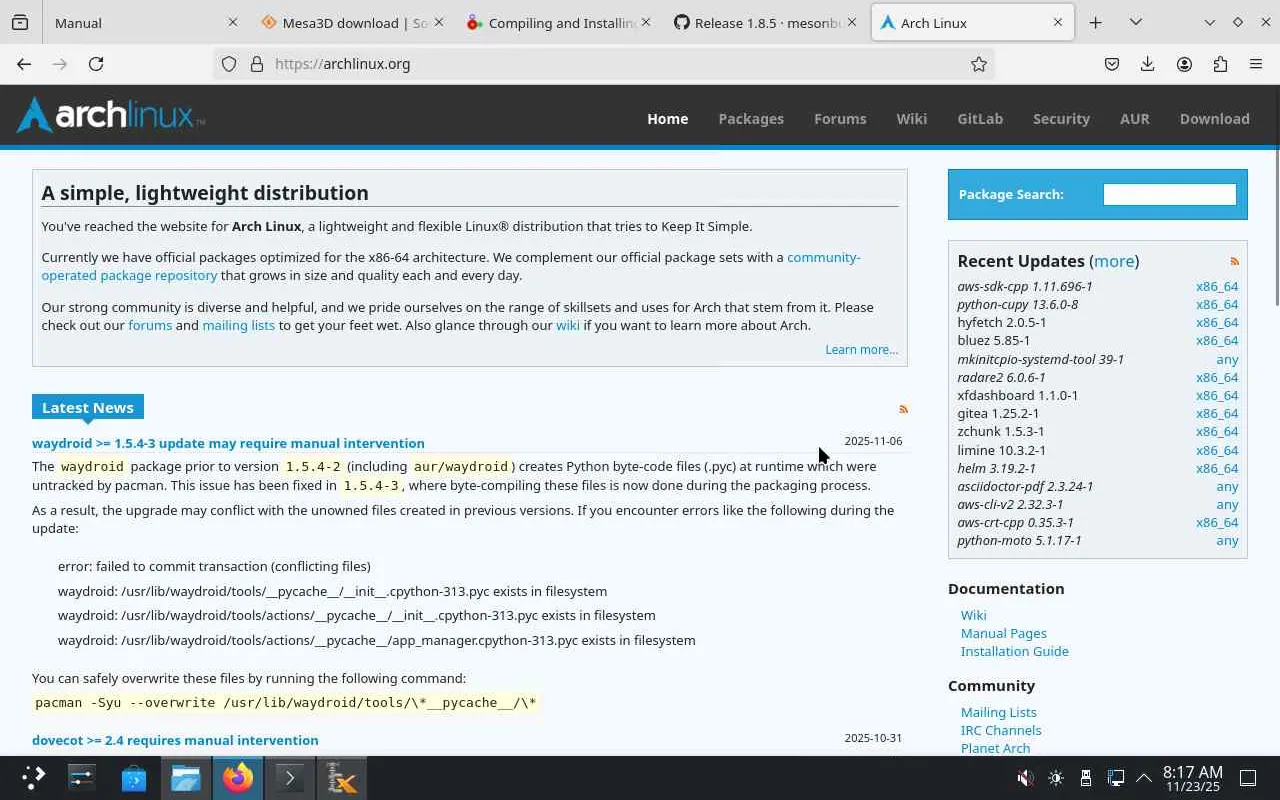View site security lock information
Screen dimensions: 1280x800
(257, 64)
